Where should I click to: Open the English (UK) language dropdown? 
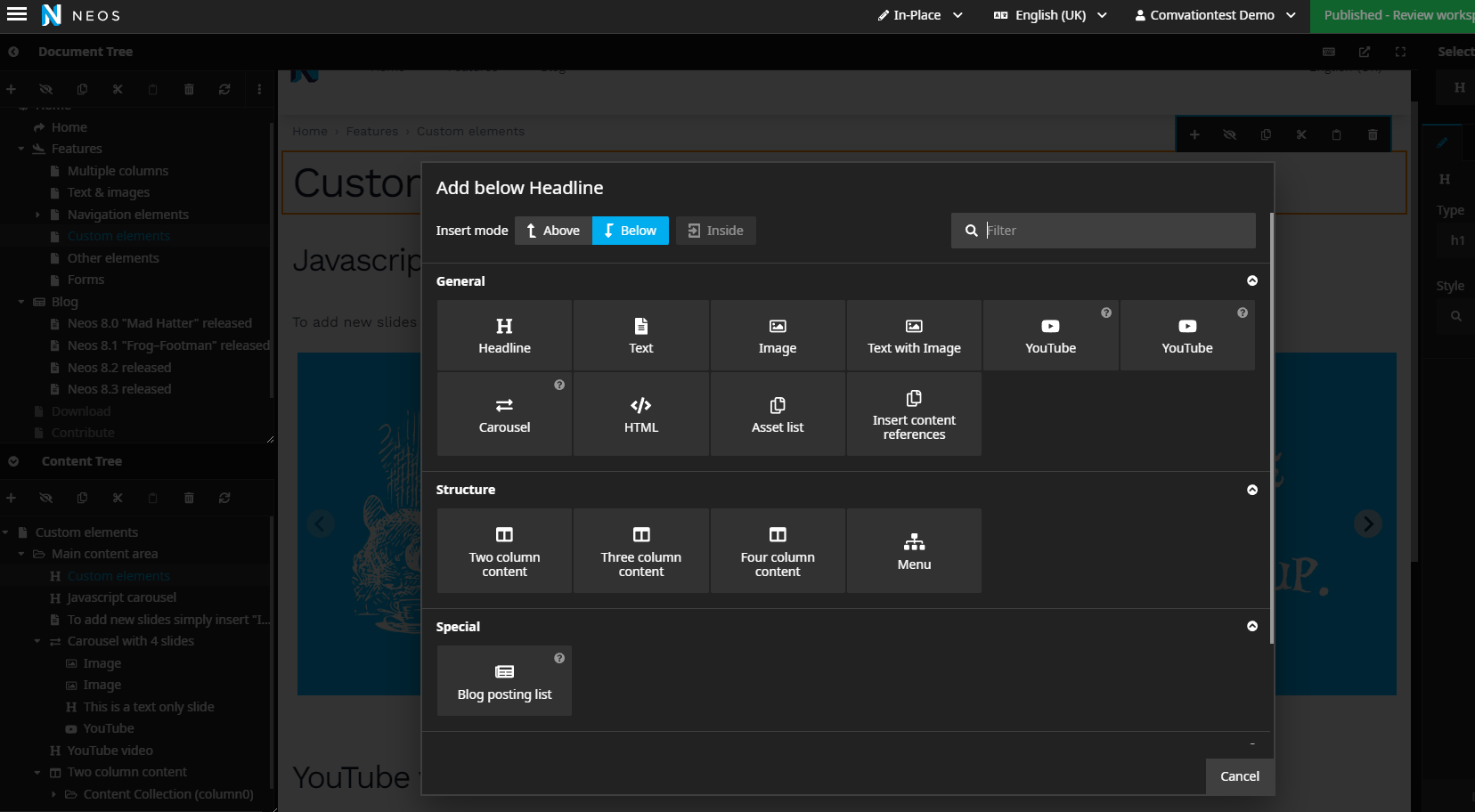pyautogui.click(x=1050, y=15)
